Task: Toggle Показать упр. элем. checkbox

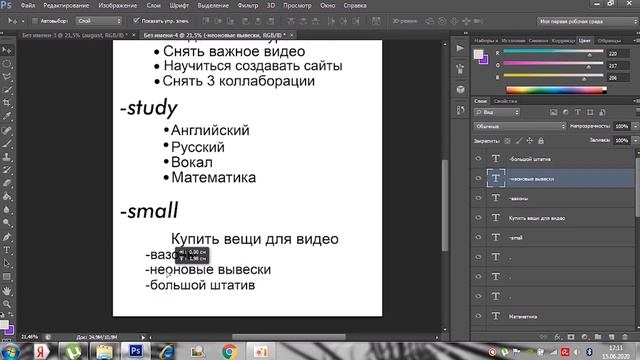Action: click(136, 20)
